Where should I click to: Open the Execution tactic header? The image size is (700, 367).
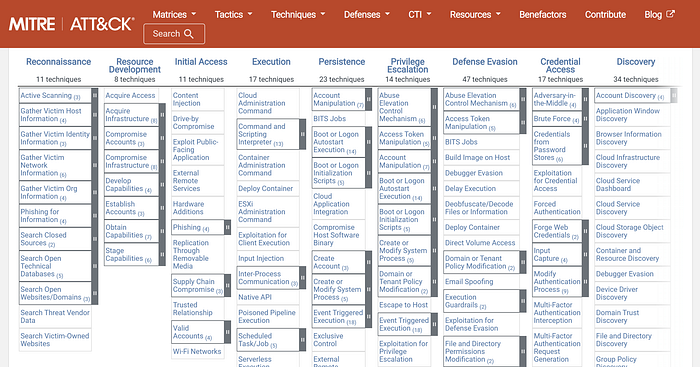pos(271,62)
